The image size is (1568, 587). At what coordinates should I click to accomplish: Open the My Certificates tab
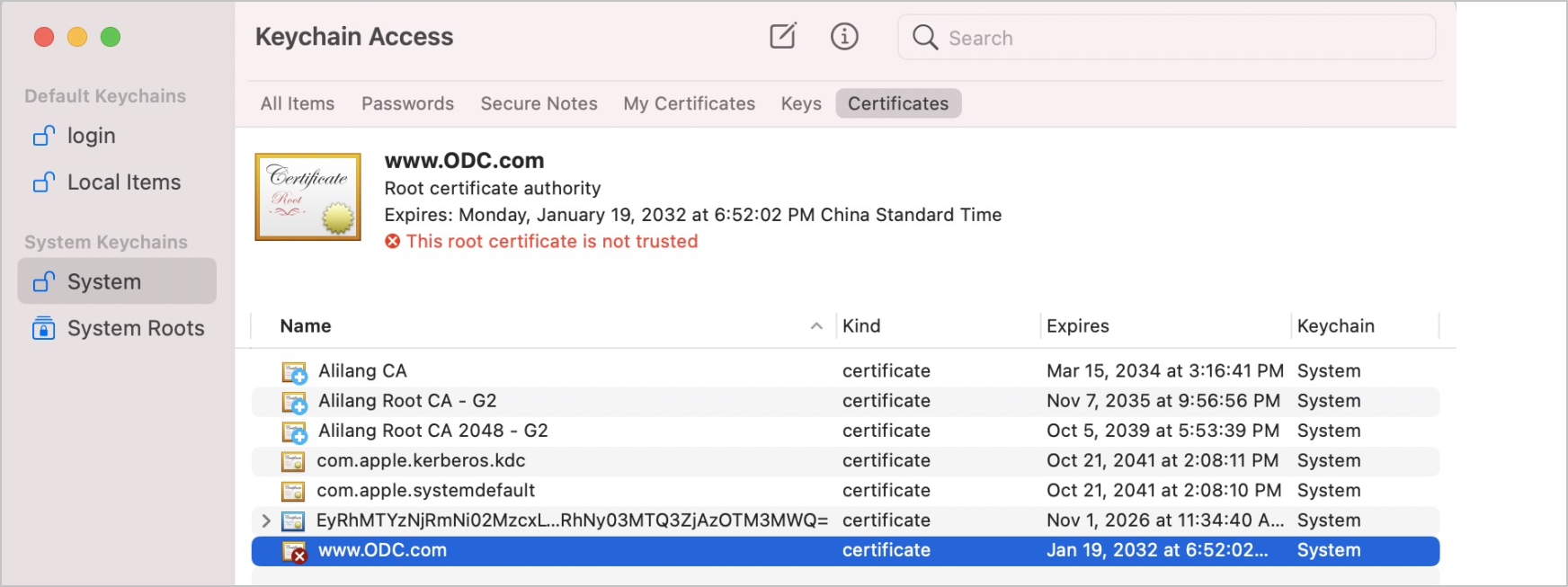click(690, 103)
